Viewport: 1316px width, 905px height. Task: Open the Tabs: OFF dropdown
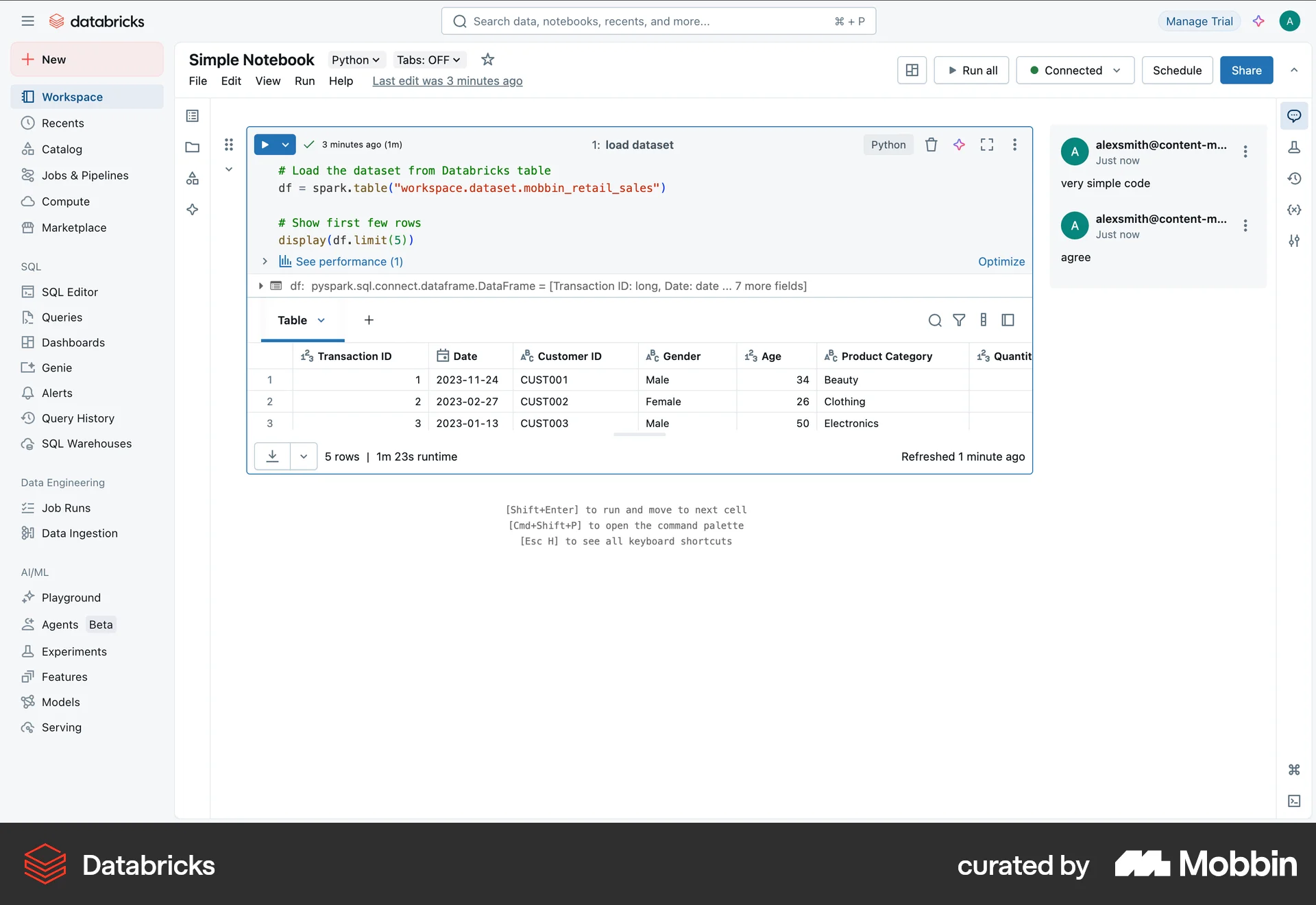pos(428,60)
